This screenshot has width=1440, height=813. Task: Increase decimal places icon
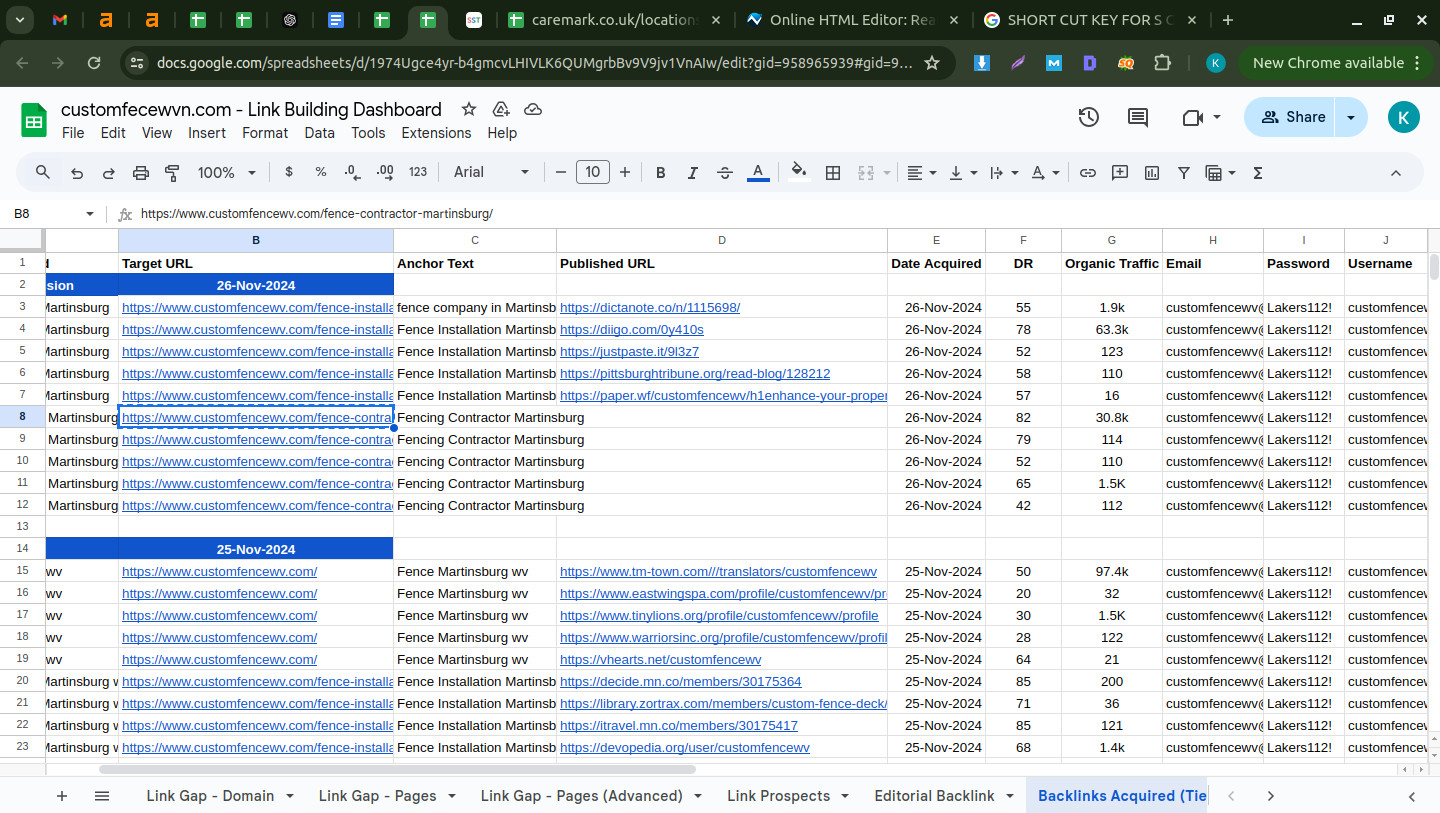[385, 172]
